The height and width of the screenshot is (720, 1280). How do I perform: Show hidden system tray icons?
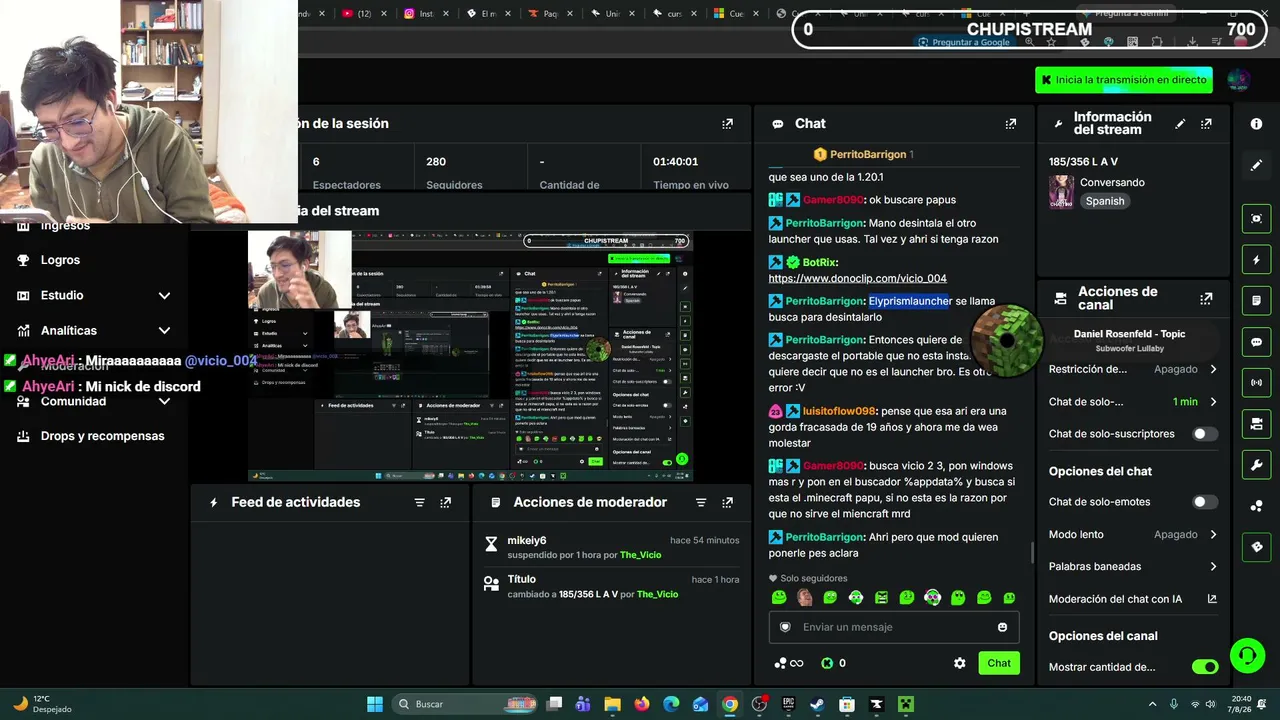1152,704
